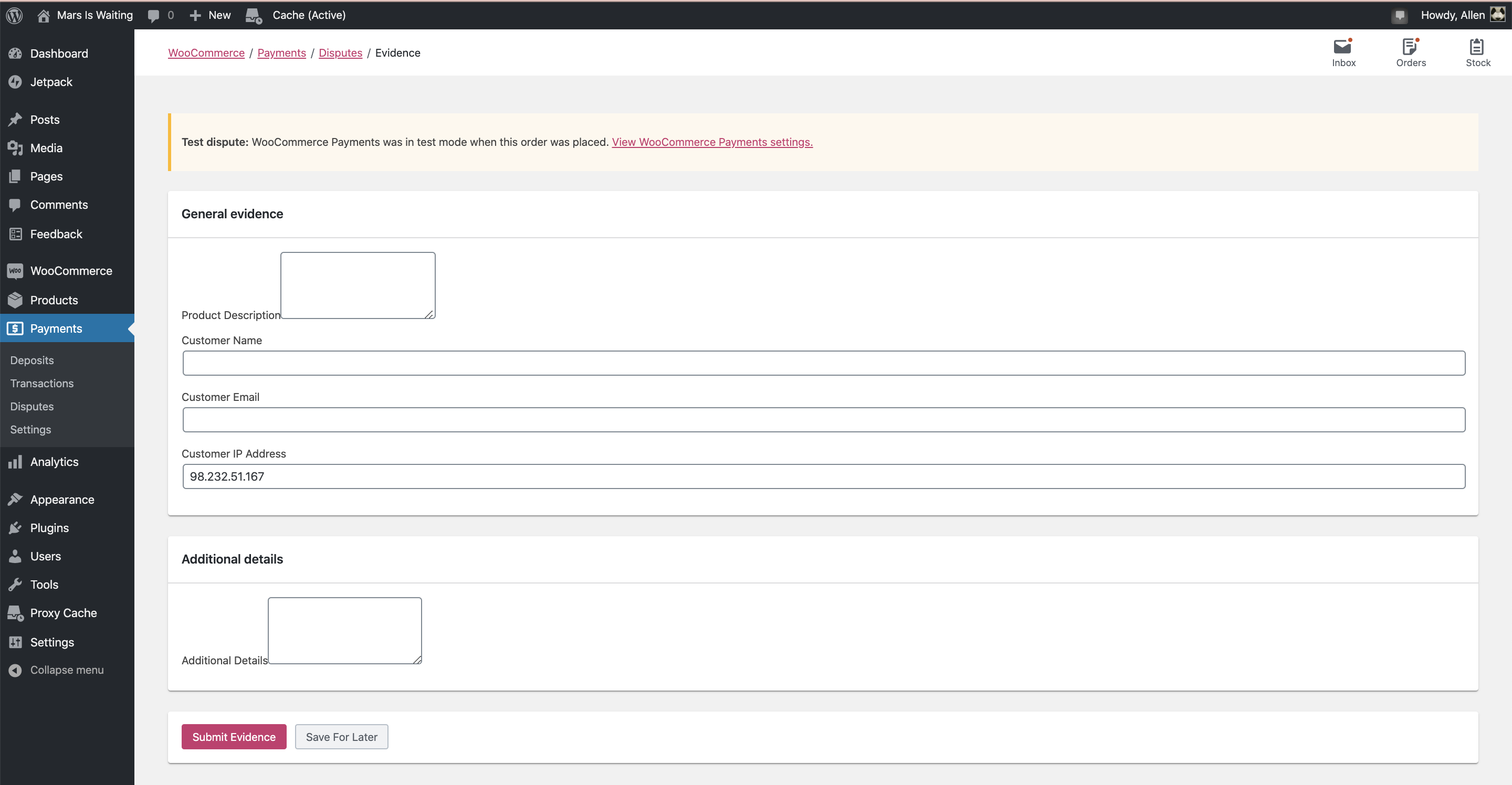1512x785 pixels.
Task: Click the WordPress logo in the admin bar
Action: tap(14, 15)
